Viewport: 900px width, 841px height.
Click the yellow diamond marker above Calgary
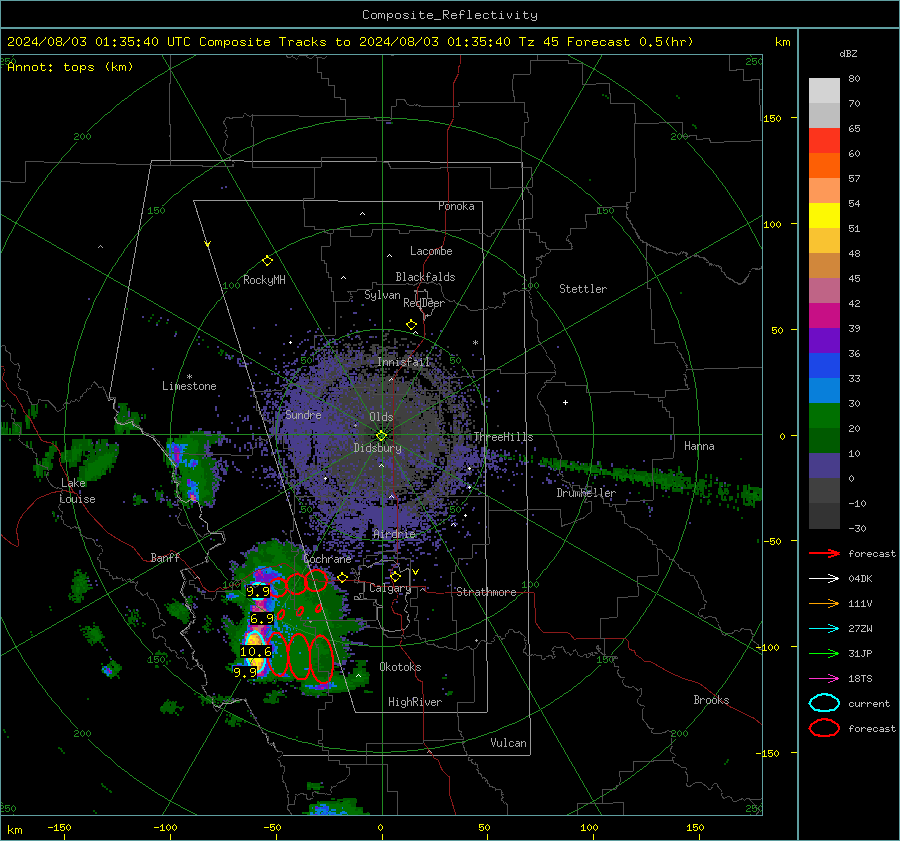click(x=395, y=576)
